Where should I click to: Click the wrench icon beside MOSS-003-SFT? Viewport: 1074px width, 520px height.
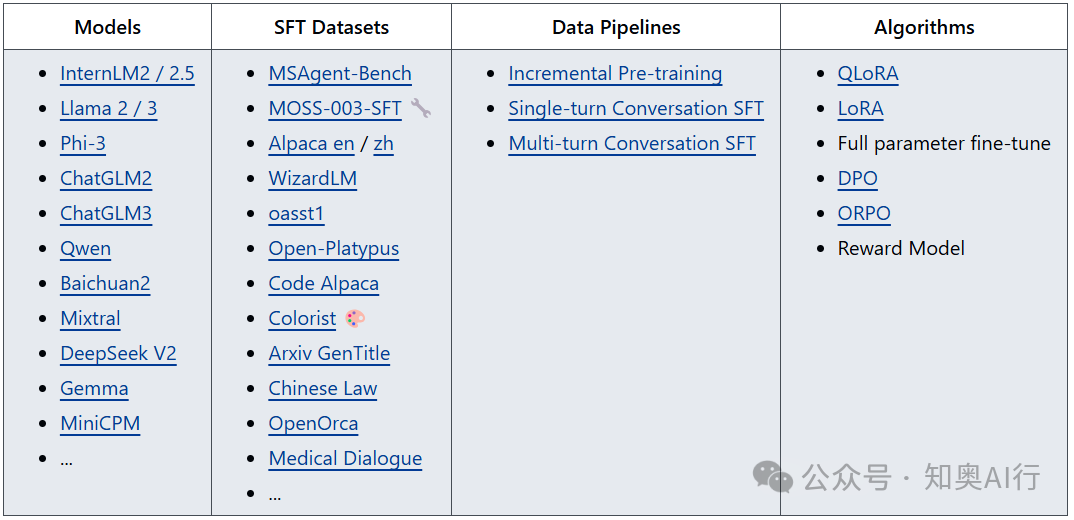pyautogui.click(x=421, y=108)
